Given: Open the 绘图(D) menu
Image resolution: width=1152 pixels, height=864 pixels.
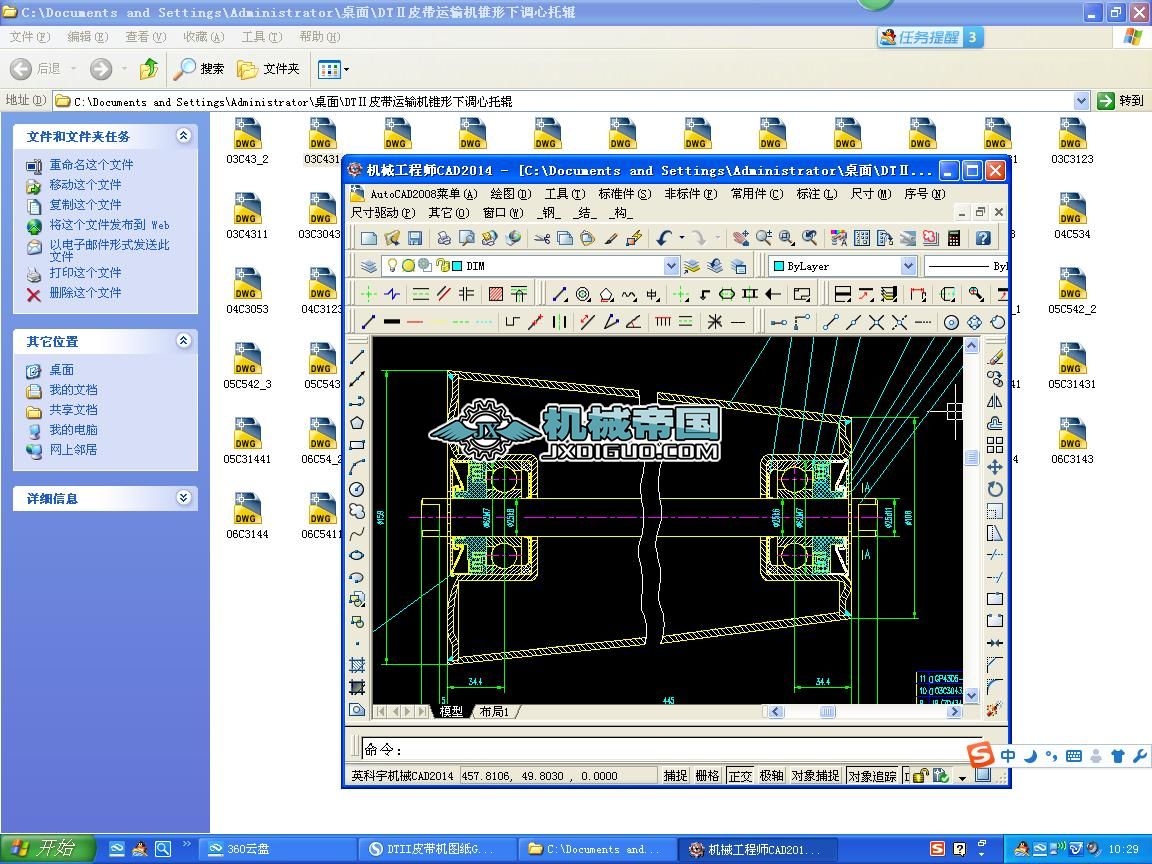Looking at the screenshot, I should 510,194.
